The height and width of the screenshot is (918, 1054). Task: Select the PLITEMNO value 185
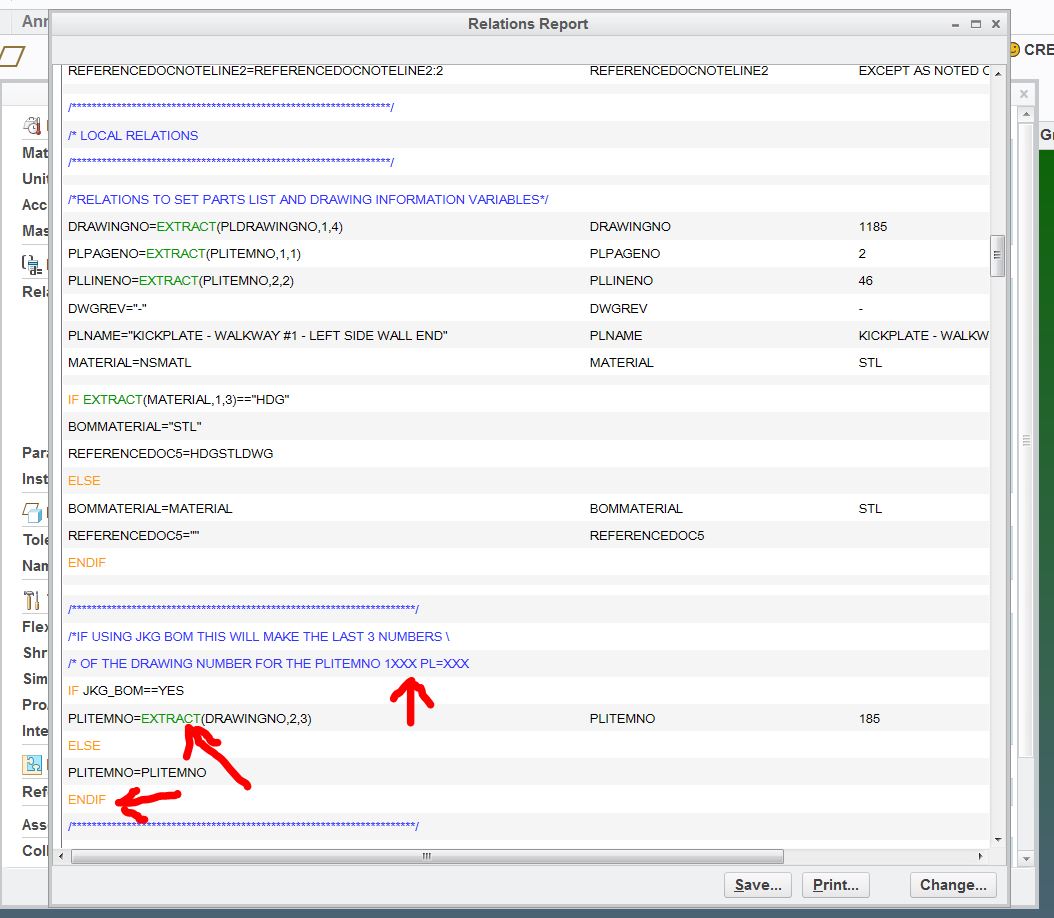pos(869,718)
